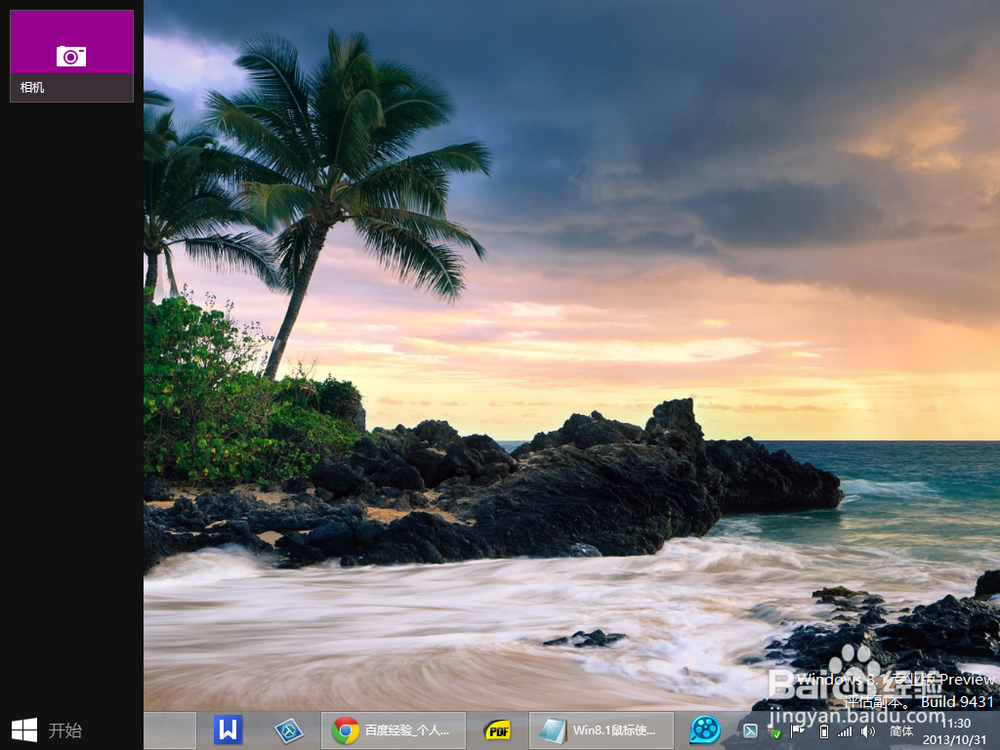Open the blue W application on the taskbar
Image resolution: width=1000 pixels, height=750 pixels.
(228, 731)
